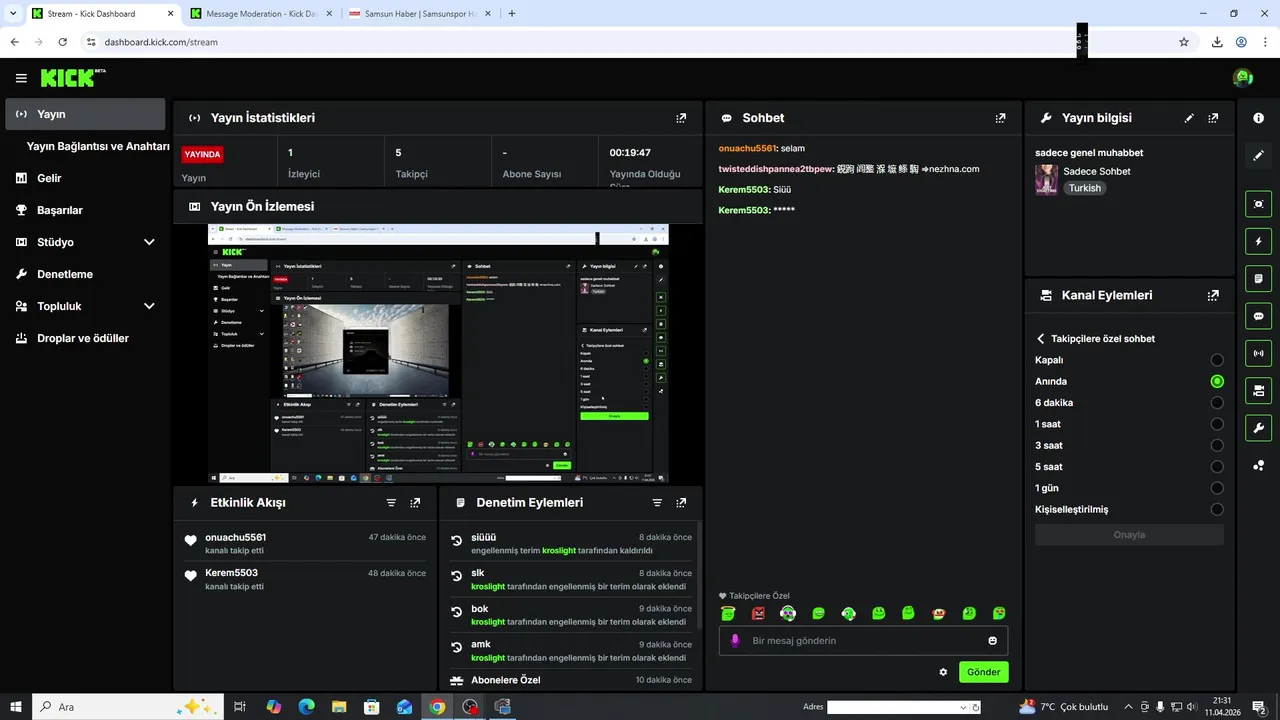Expand the Stüdyo menu chevron
This screenshot has height=720, width=1280.
click(149, 242)
